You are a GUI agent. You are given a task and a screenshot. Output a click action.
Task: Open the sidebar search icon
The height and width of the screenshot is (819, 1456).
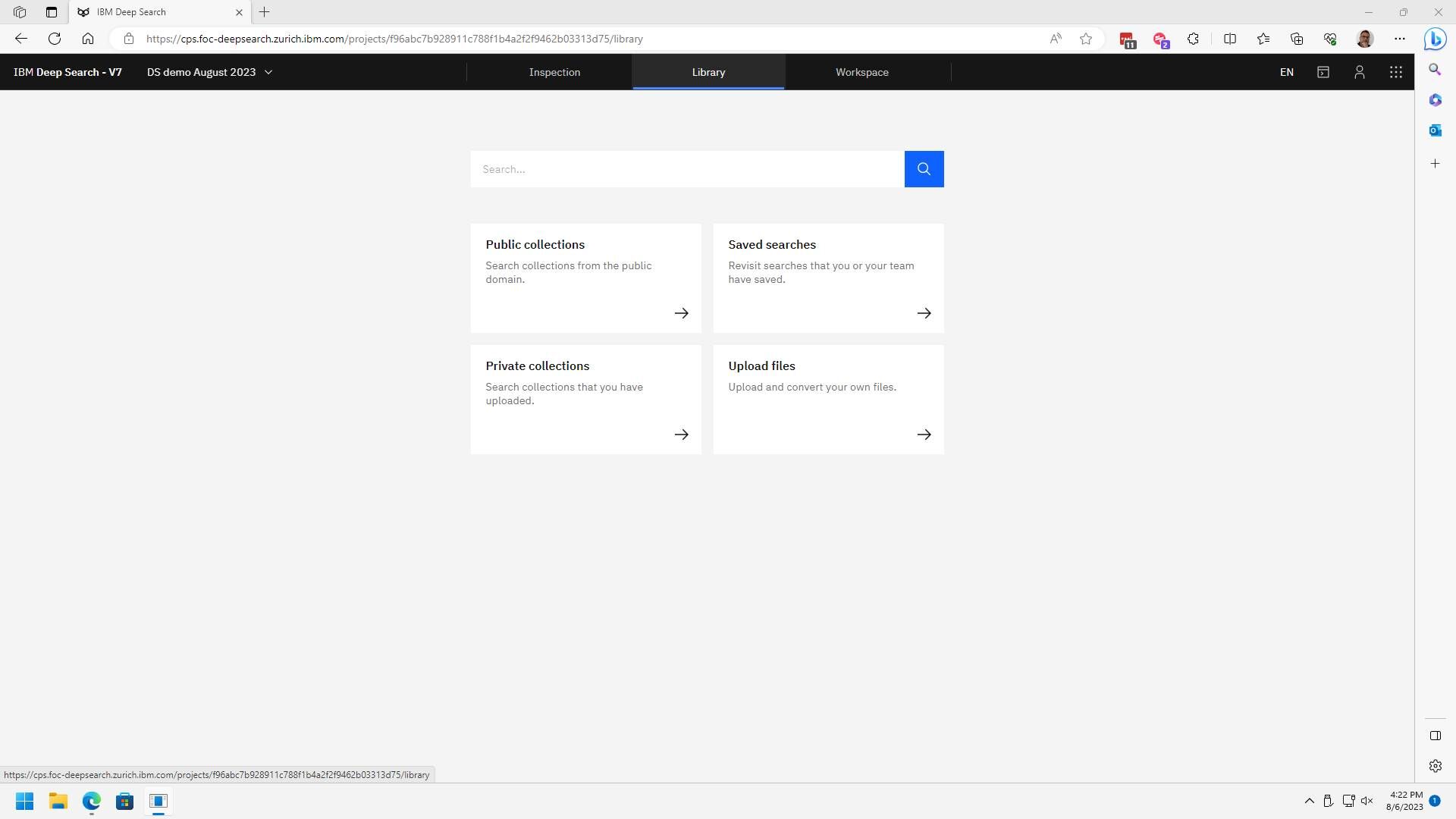tap(1435, 70)
